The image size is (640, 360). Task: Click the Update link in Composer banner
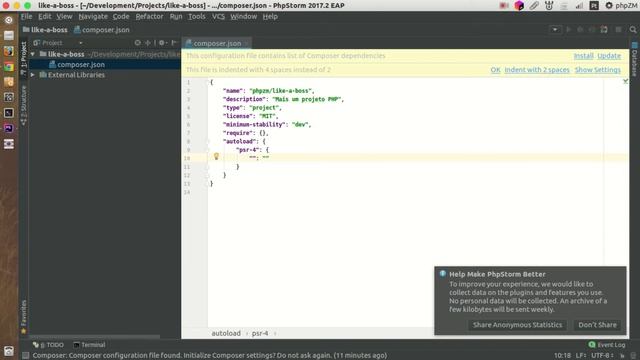tap(609, 56)
